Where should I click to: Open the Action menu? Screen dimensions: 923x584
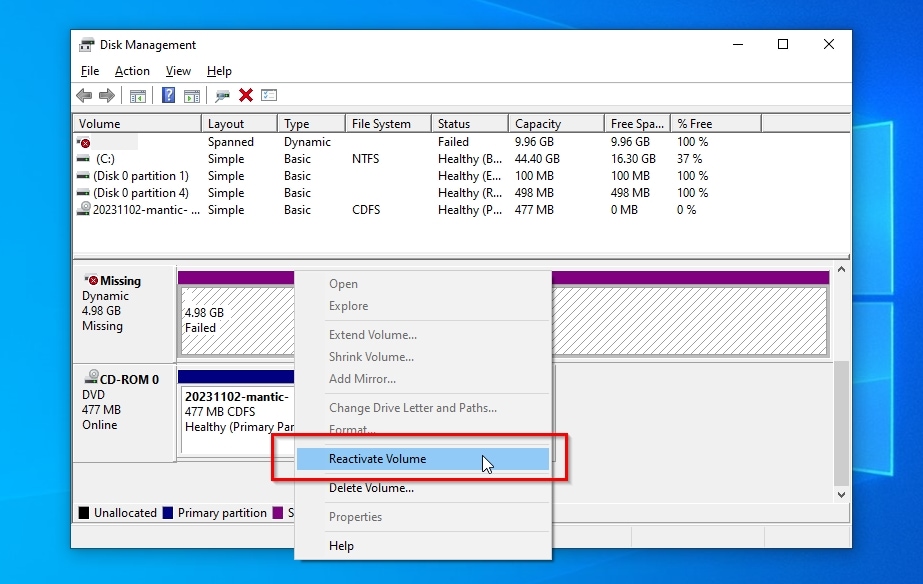pyautogui.click(x=132, y=71)
